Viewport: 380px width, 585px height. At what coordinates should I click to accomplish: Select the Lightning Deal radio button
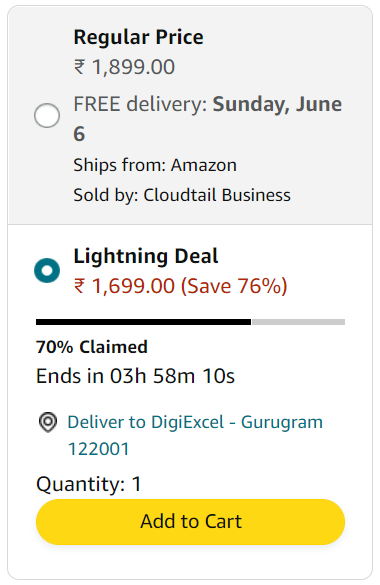[x=47, y=270]
